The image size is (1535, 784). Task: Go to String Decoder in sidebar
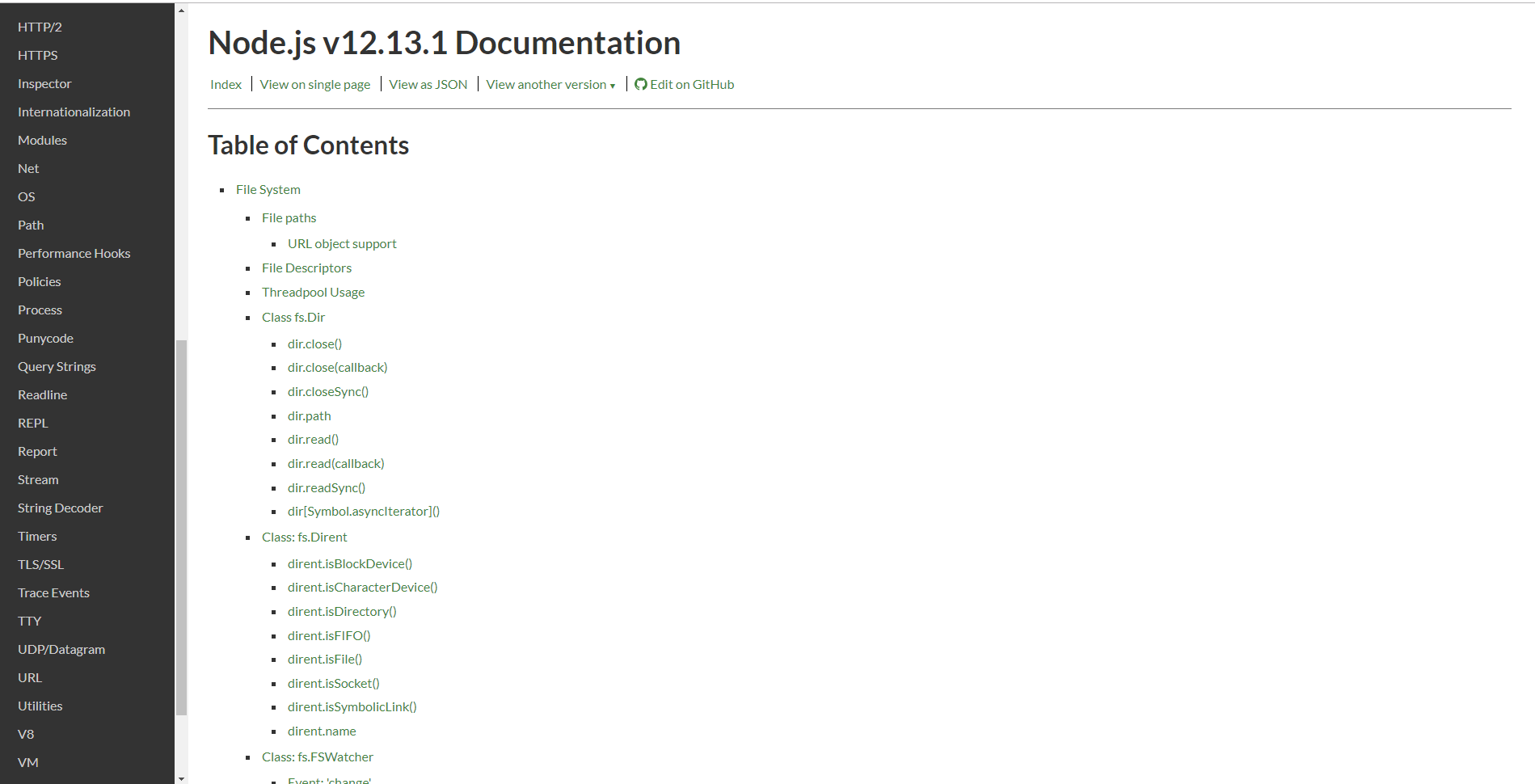point(60,508)
